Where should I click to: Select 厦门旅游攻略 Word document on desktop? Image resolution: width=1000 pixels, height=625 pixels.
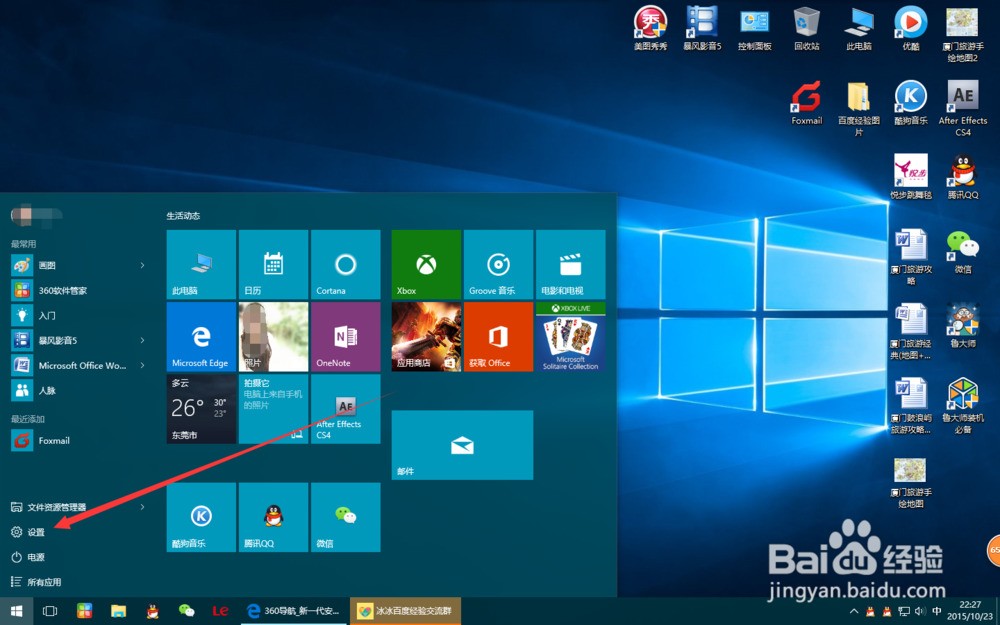point(911,257)
